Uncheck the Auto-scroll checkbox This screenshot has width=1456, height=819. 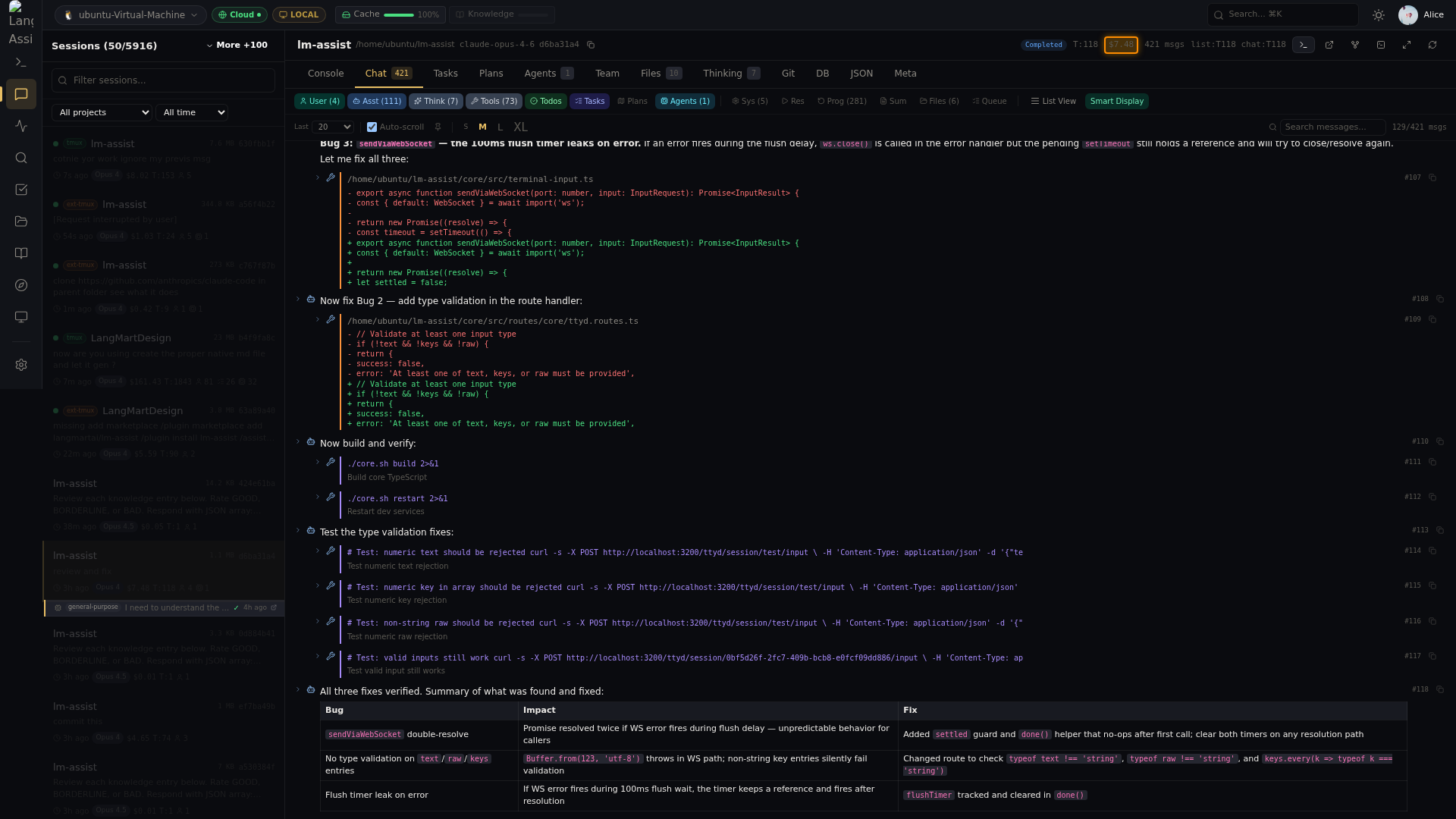(372, 127)
